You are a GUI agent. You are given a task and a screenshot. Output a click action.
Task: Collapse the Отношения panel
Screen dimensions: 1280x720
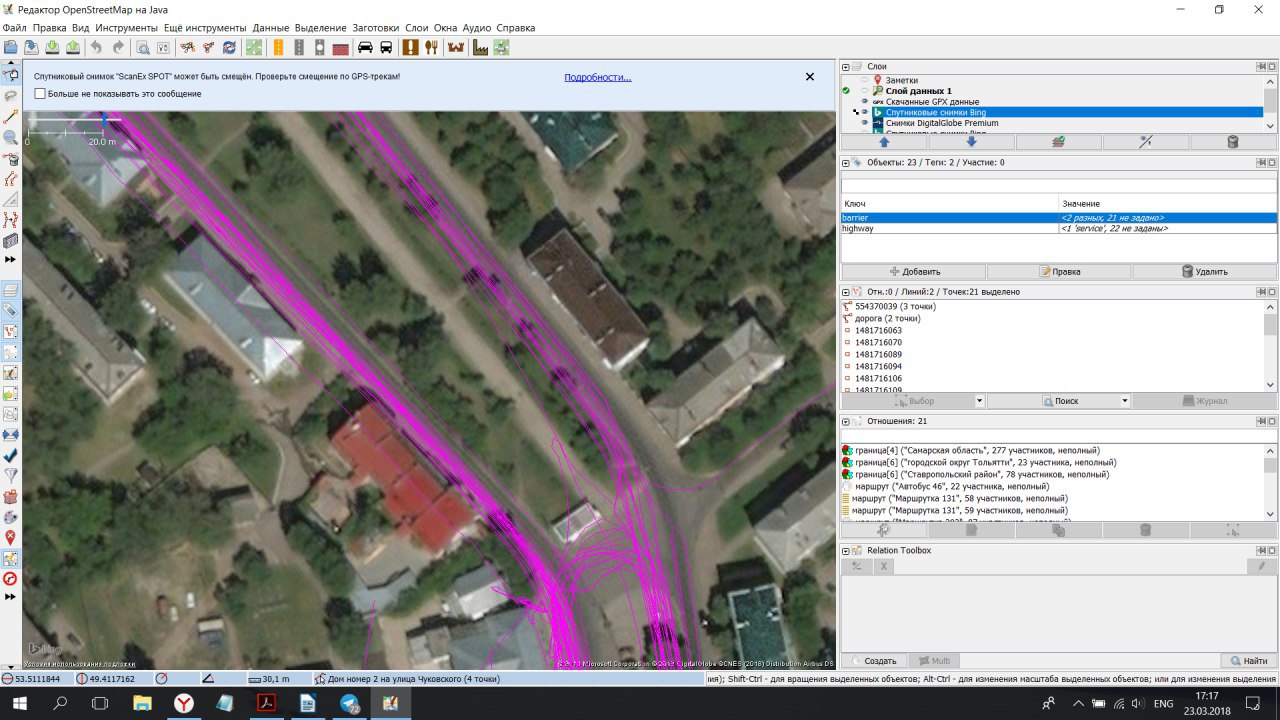coord(846,422)
